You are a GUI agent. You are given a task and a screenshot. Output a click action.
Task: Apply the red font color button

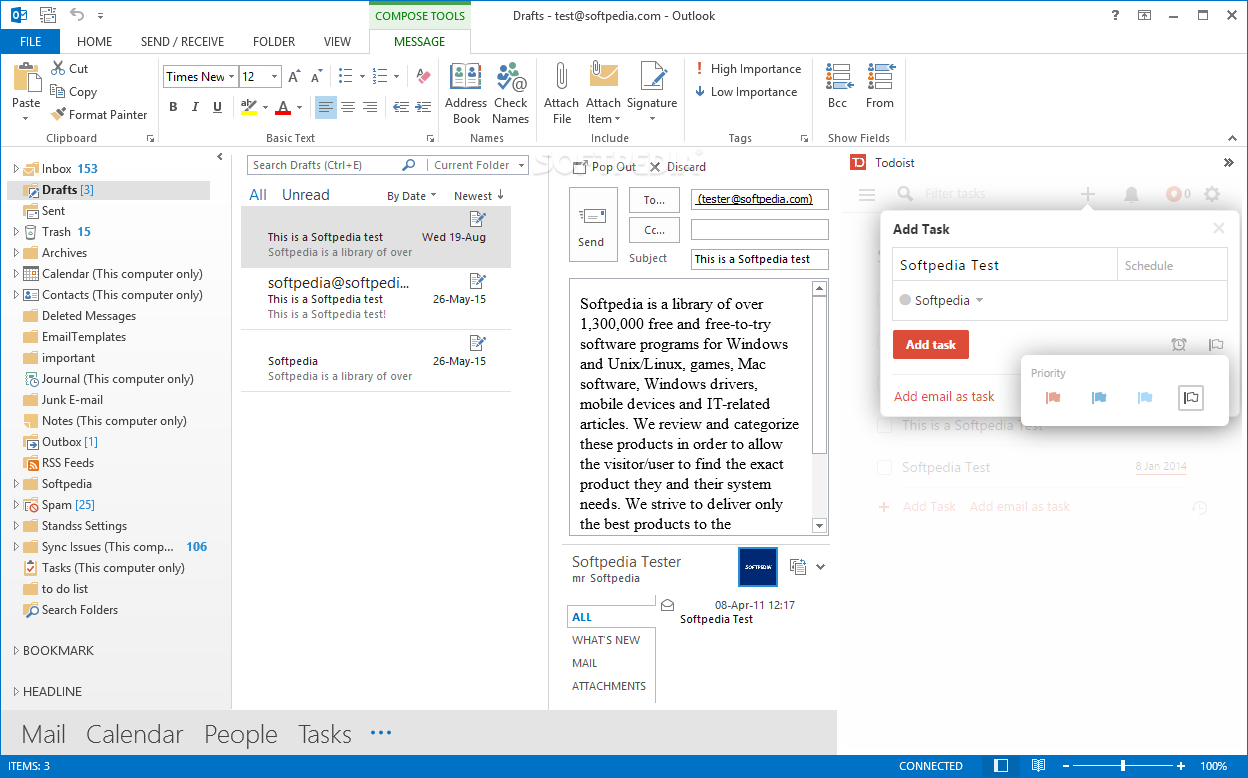[x=283, y=107]
